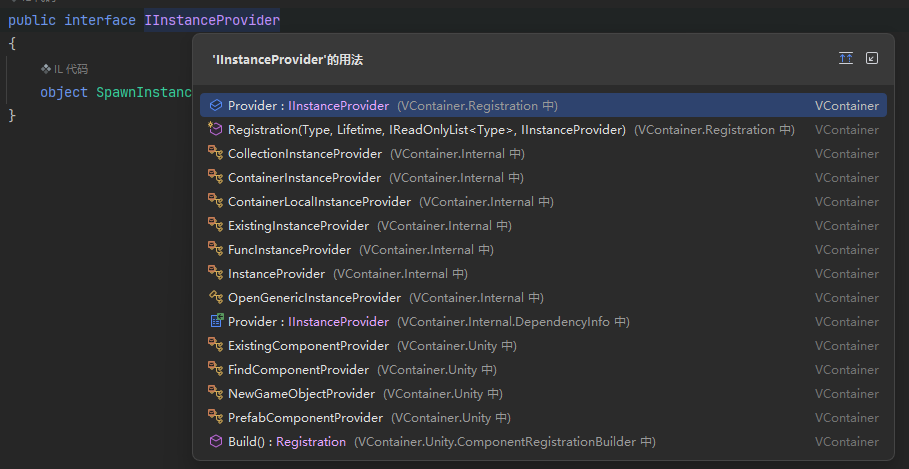
Task: Navigate to ExistingComponentProvider usage
Action: click(x=308, y=345)
